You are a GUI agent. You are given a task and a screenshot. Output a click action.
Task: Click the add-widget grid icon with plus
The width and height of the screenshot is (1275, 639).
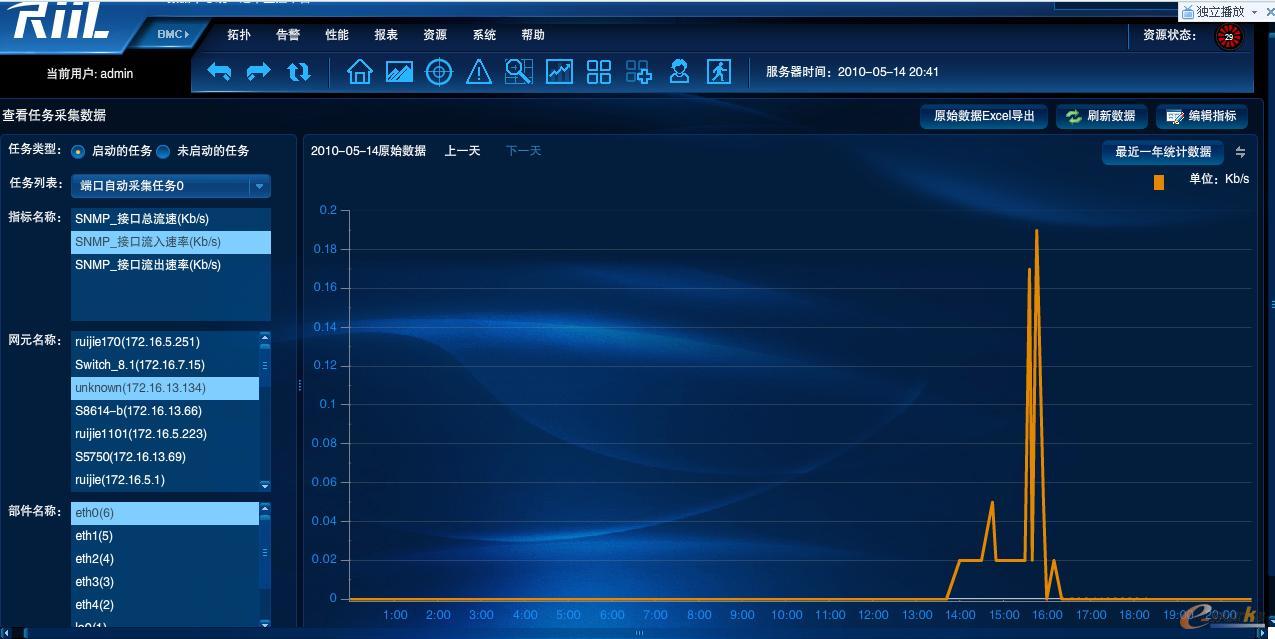tap(638, 71)
